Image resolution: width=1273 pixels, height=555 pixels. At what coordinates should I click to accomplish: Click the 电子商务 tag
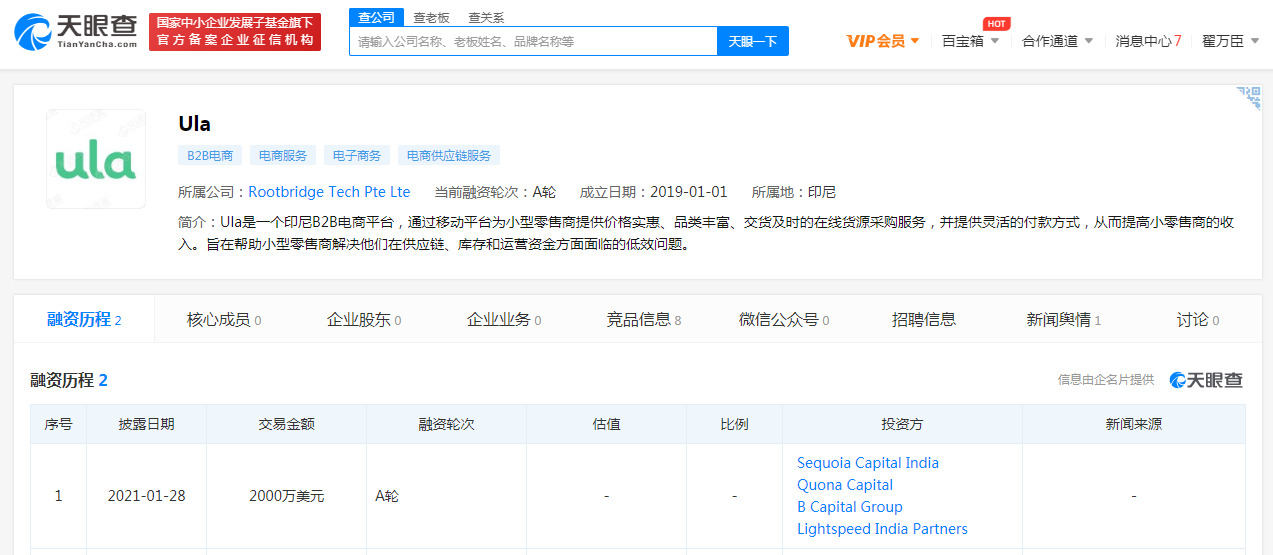(x=357, y=156)
